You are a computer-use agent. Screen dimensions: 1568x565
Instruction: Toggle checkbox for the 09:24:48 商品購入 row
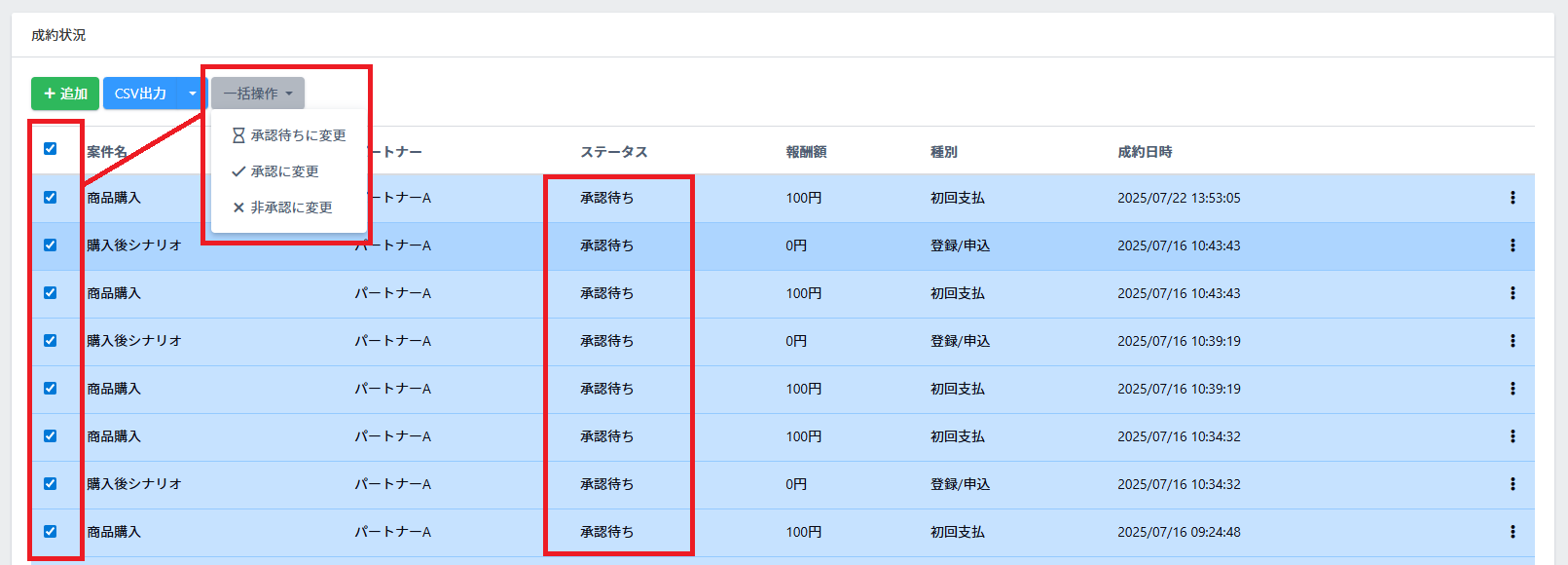[x=51, y=532]
